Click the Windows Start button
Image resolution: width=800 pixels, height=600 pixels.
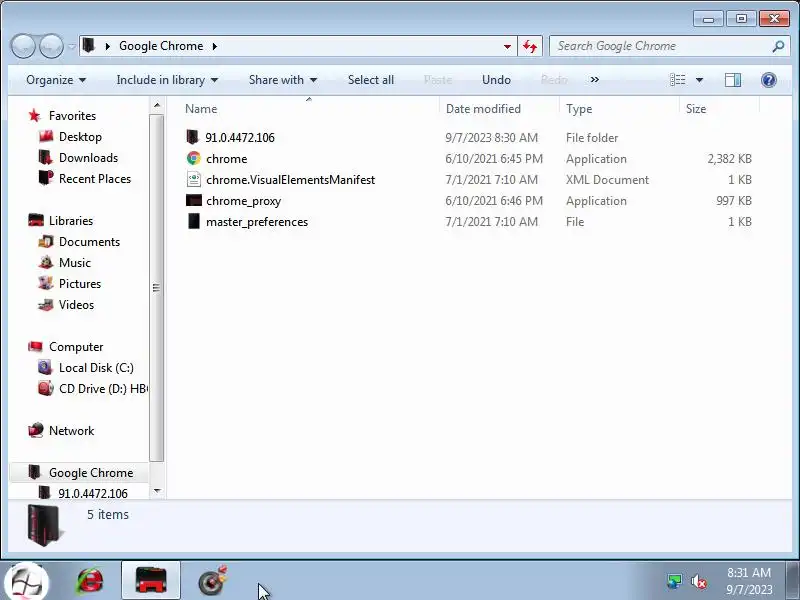click(27, 582)
